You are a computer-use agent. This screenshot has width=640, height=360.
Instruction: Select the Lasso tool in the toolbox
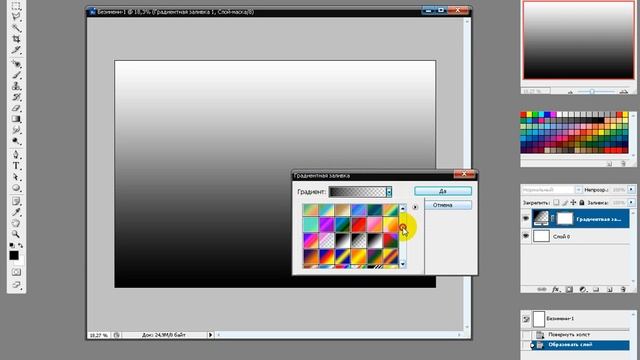tap(16, 17)
